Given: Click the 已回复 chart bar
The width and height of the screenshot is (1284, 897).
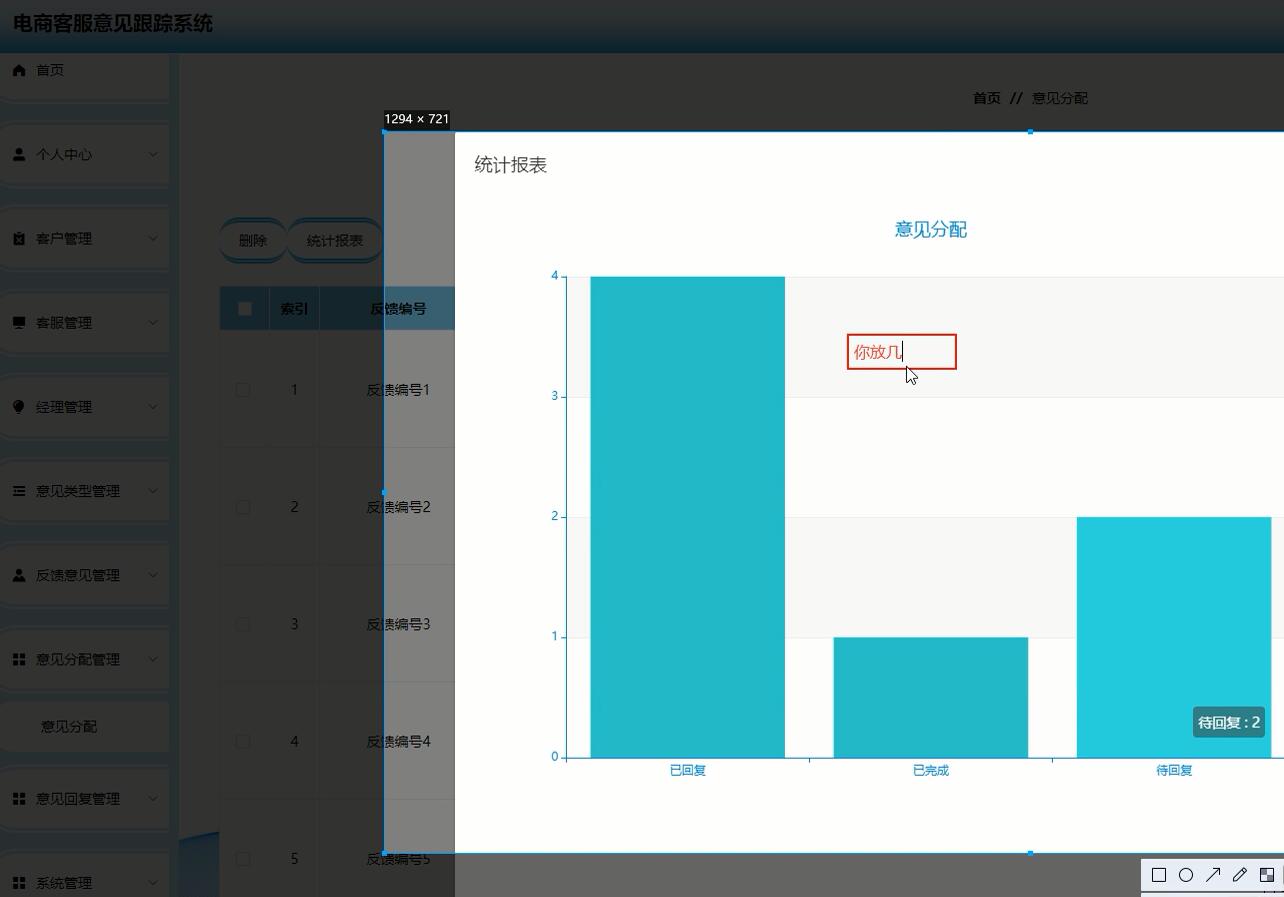Looking at the screenshot, I should click(688, 517).
